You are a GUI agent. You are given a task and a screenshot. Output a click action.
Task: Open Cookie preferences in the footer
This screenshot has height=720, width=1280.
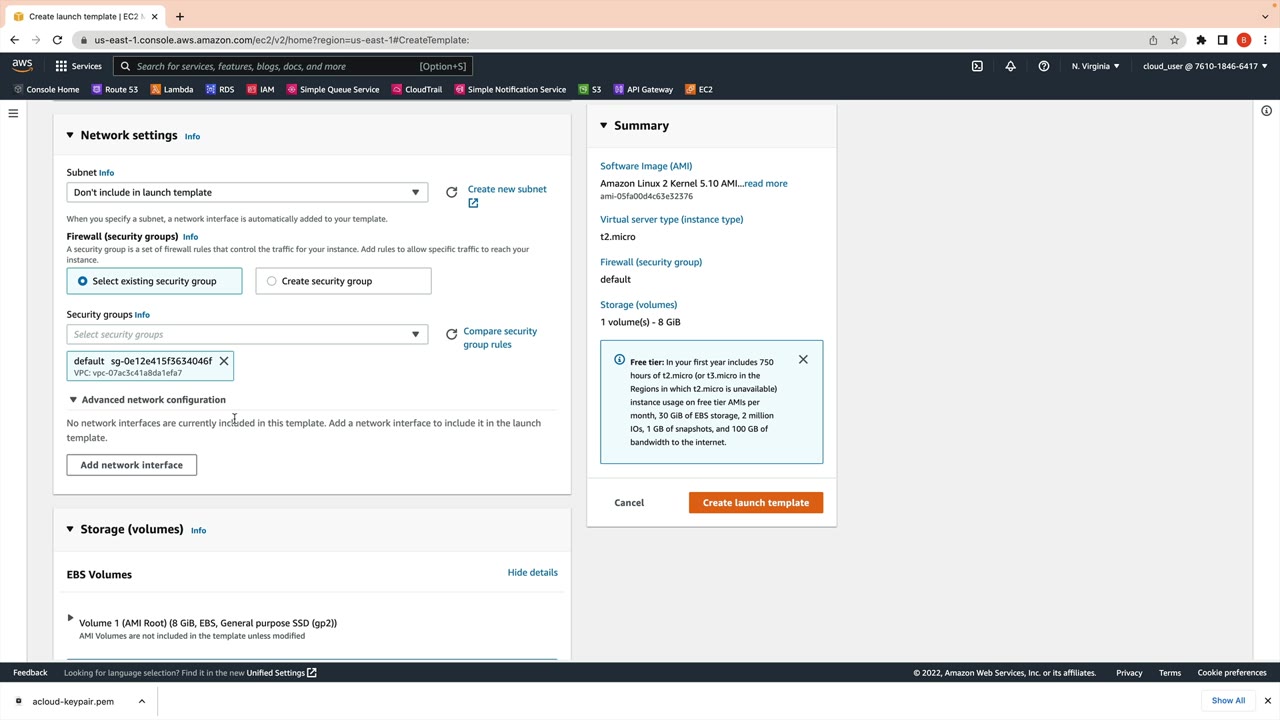tap(1232, 672)
